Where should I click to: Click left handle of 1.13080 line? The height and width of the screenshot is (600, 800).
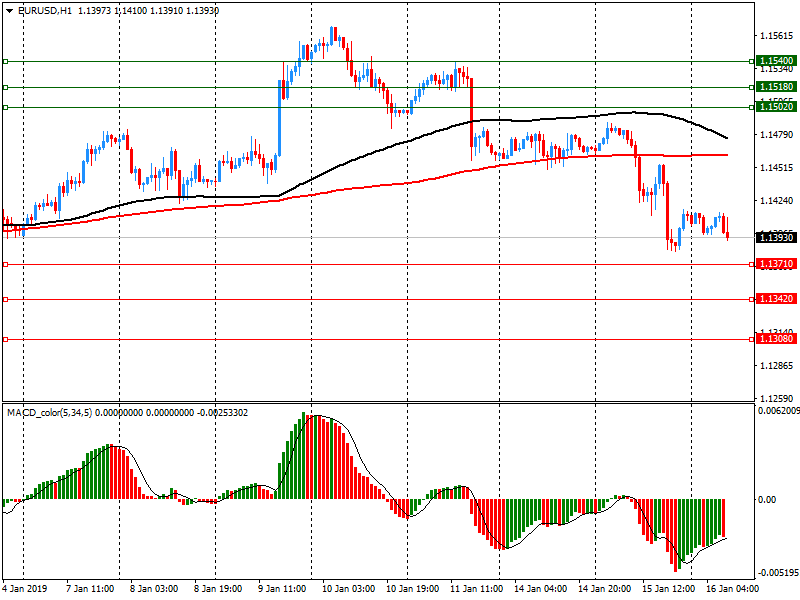[5, 339]
